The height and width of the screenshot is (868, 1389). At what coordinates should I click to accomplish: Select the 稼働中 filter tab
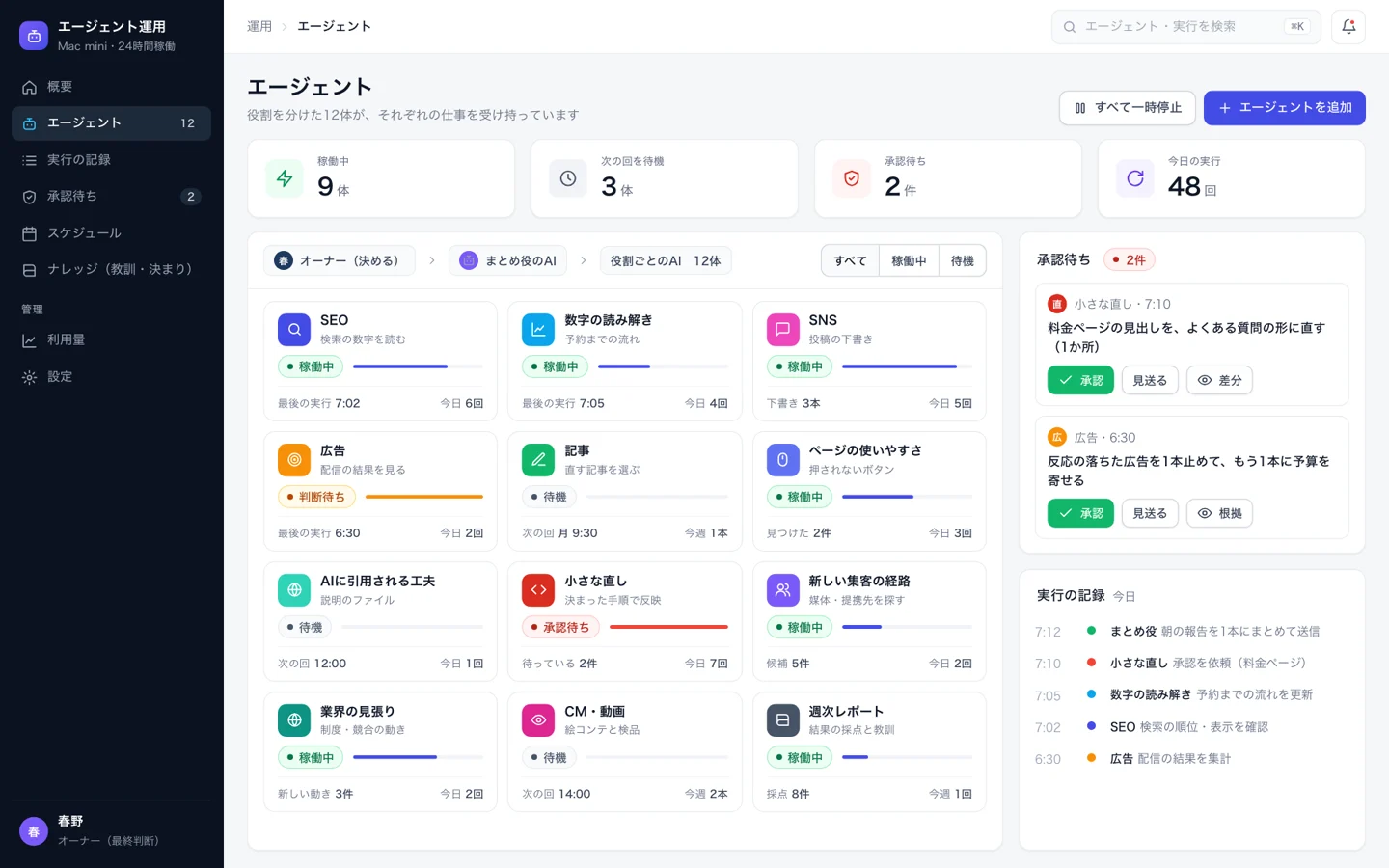click(909, 260)
